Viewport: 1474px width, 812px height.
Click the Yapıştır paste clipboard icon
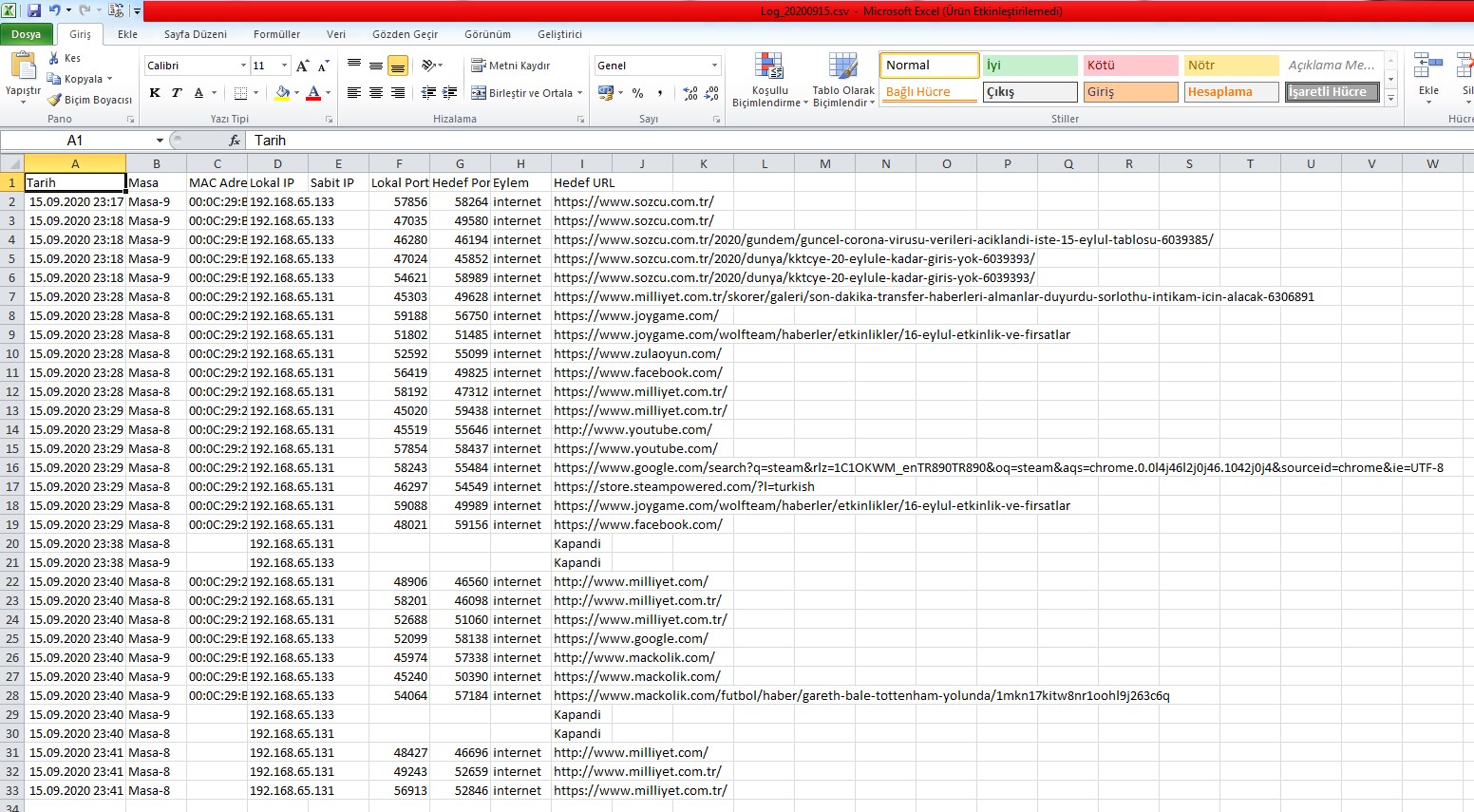[x=23, y=66]
